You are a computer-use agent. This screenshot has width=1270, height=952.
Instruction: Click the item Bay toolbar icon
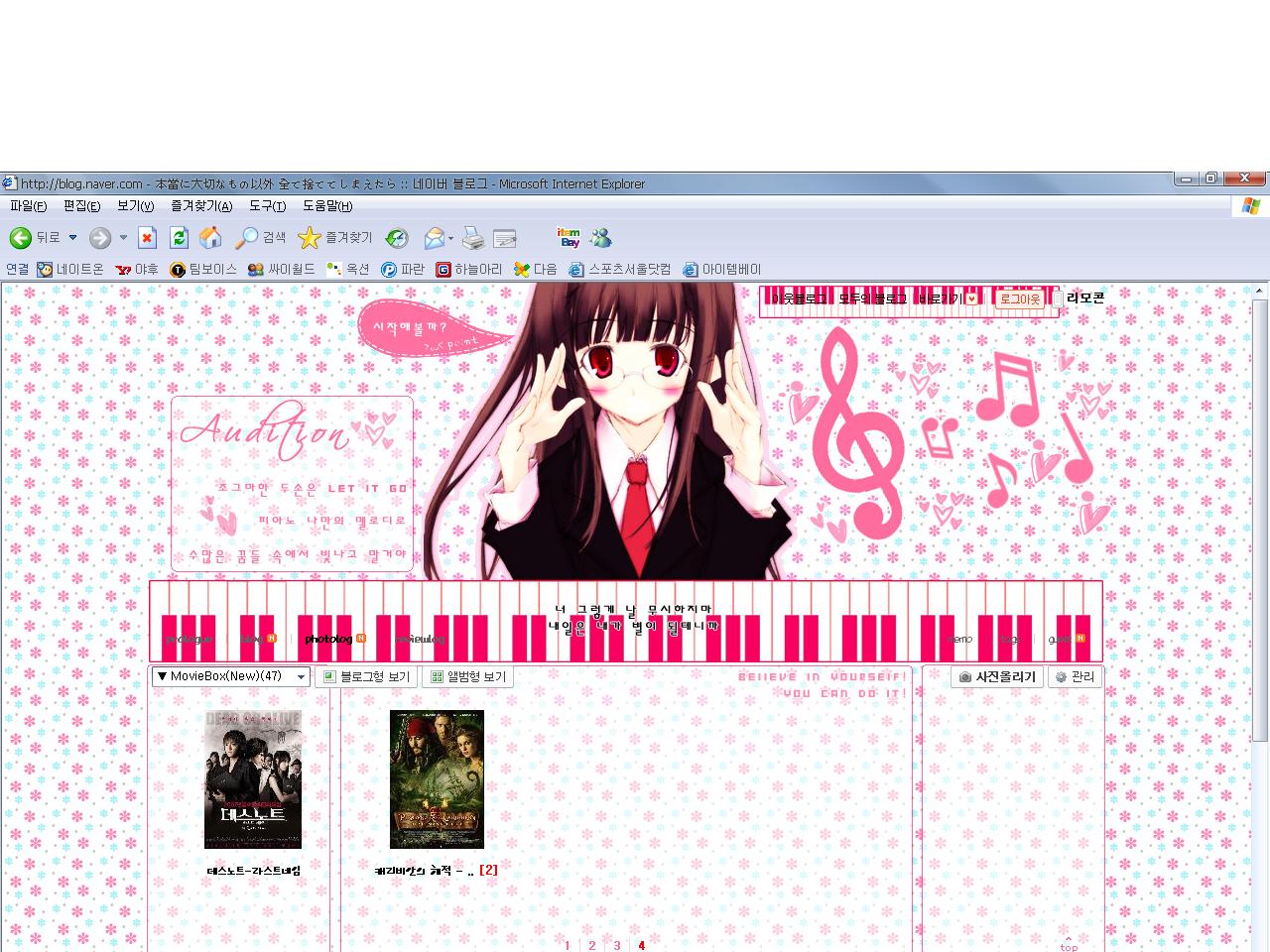tap(569, 238)
